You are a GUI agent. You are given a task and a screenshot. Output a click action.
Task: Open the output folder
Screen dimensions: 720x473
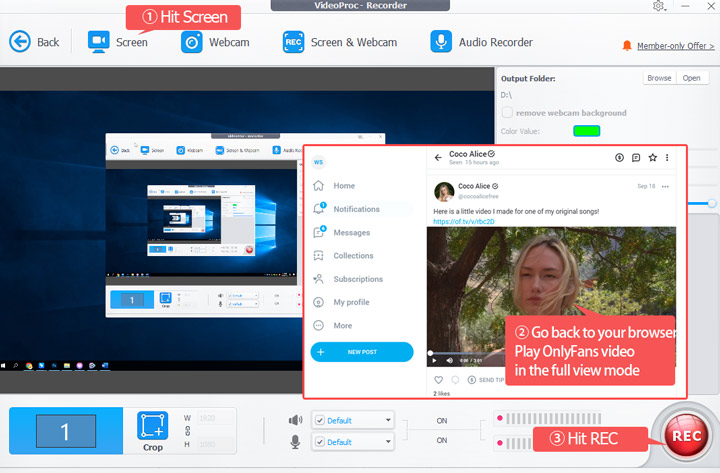pos(691,78)
